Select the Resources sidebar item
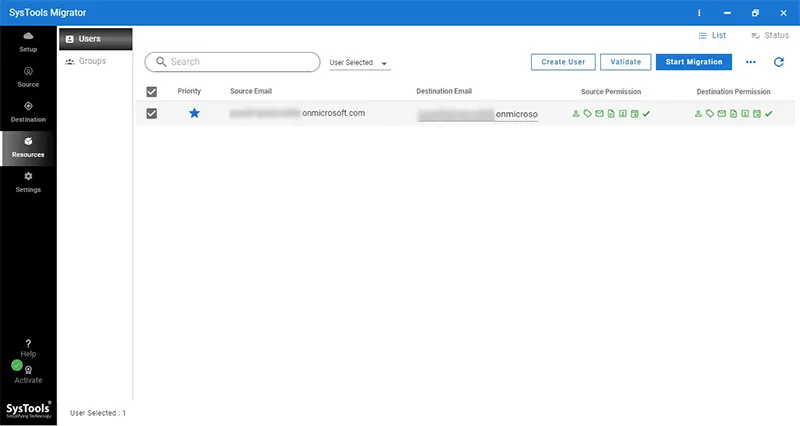 click(28, 147)
